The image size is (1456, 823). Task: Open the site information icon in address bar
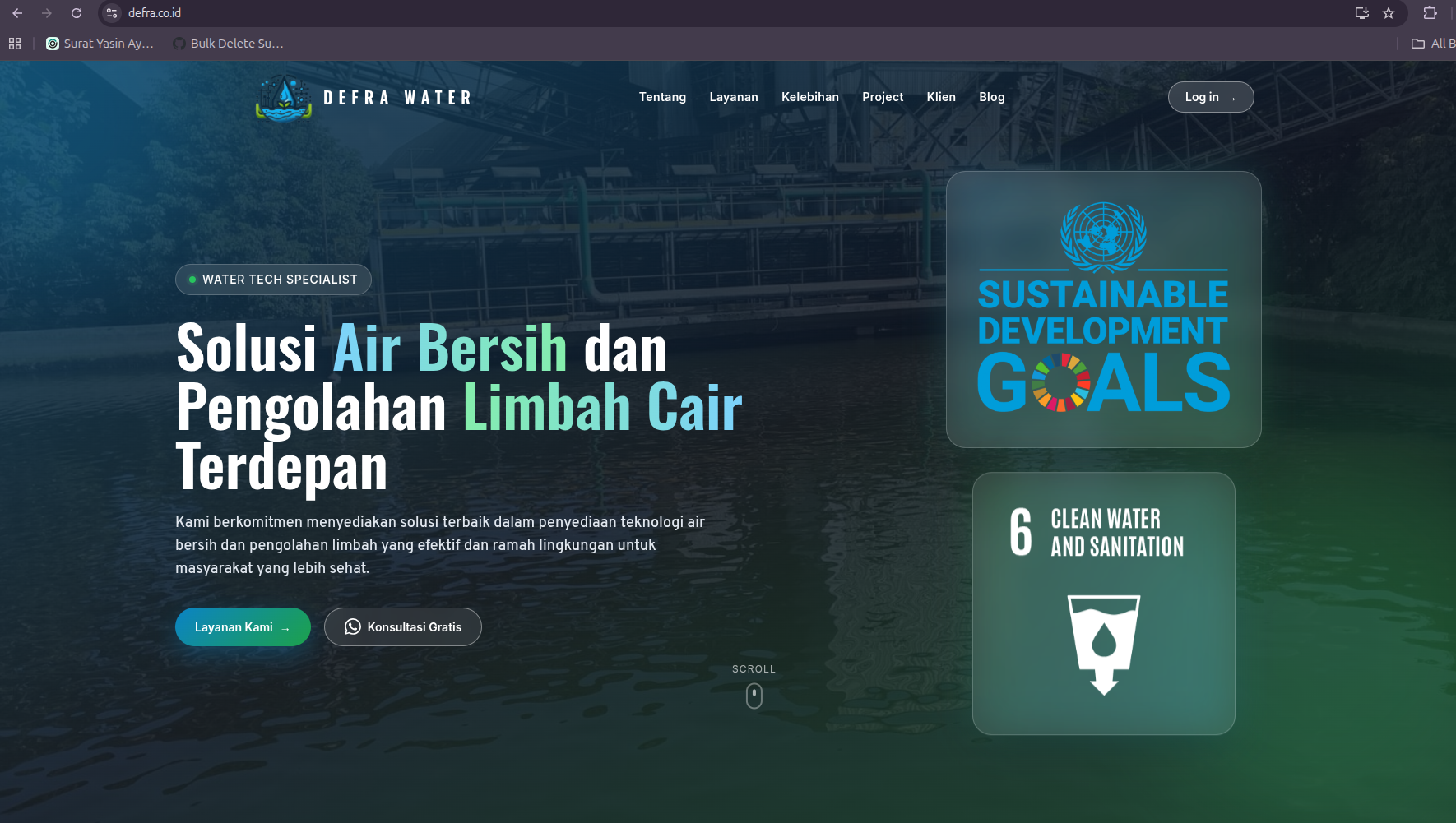(113, 13)
